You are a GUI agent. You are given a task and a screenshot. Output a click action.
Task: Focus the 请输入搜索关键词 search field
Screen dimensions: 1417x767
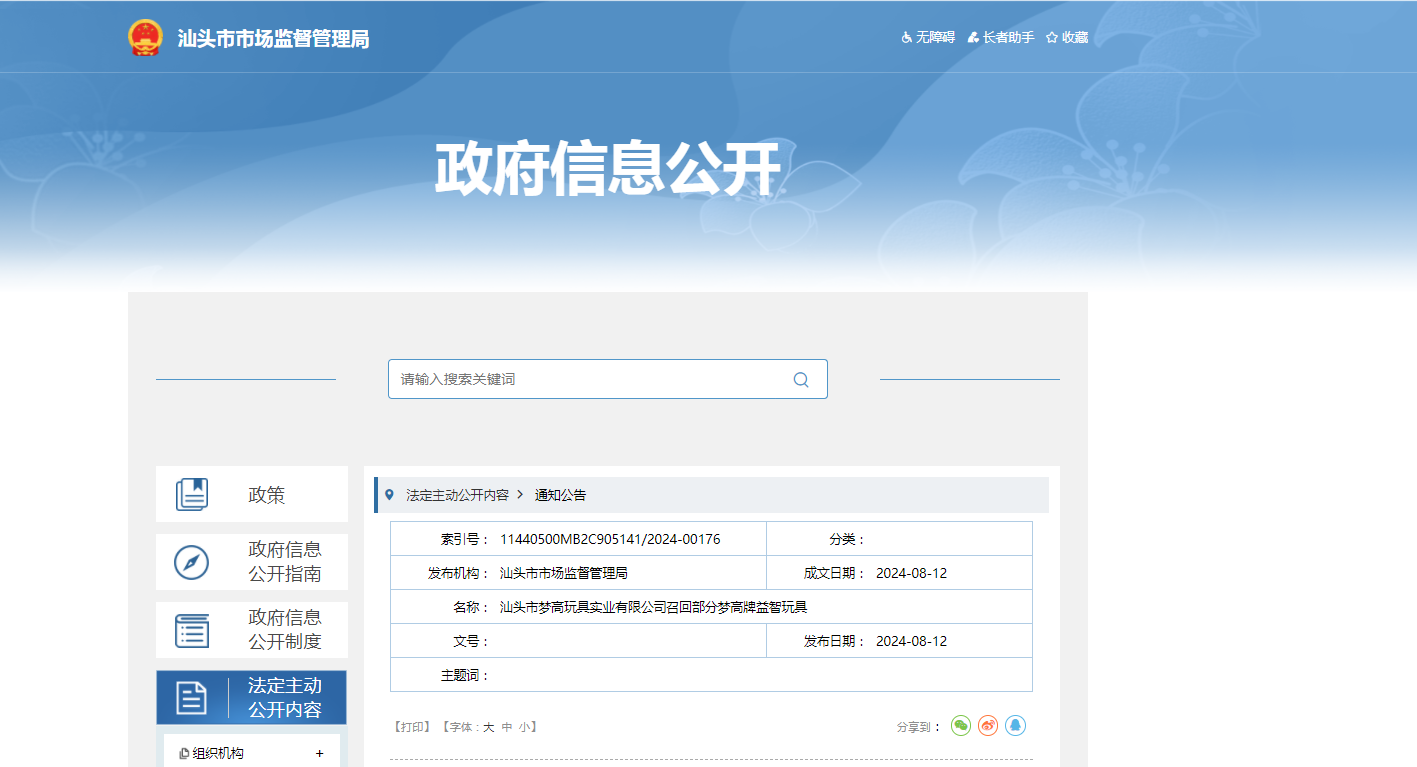coord(590,380)
